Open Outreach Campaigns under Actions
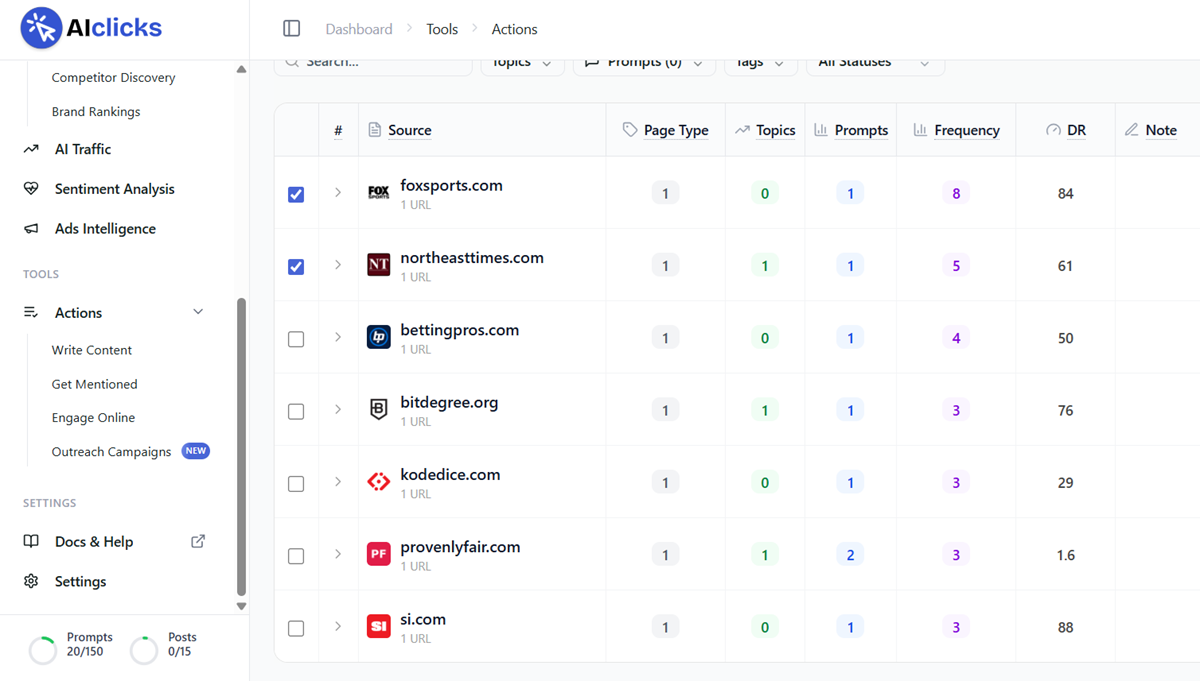 point(111,452)
